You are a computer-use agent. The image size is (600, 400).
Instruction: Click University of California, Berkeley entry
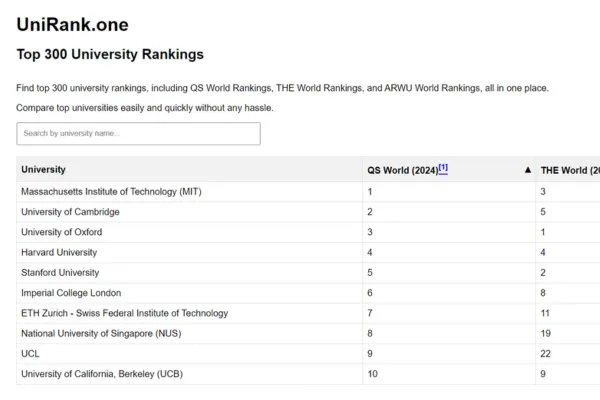(101, 374)
